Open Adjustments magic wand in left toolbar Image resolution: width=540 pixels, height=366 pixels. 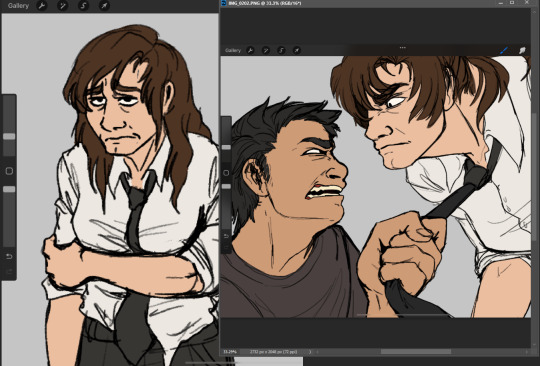62,6
